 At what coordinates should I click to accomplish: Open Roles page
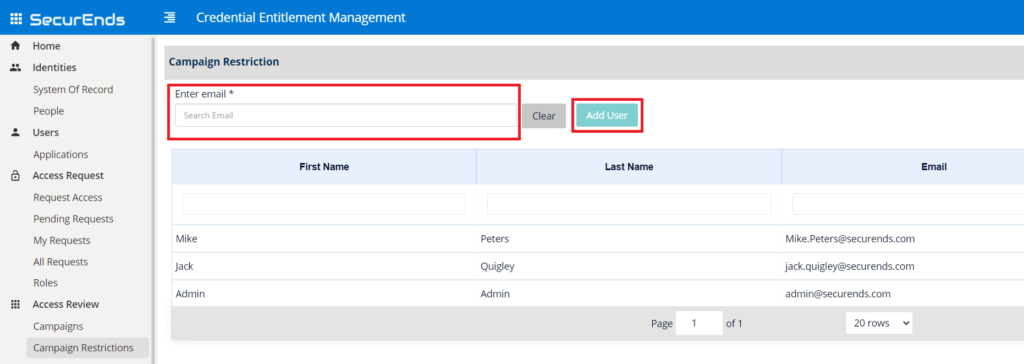pyautogui.click(x=46, y=283)
